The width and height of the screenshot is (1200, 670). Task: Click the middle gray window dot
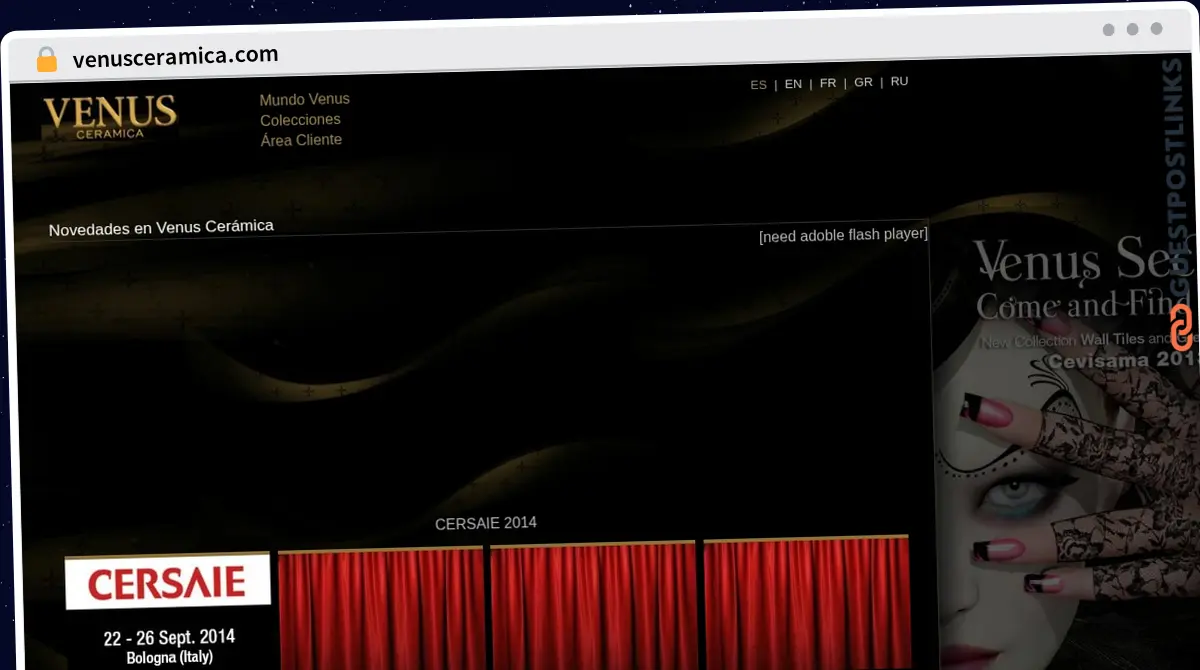tap(1132, 30)
